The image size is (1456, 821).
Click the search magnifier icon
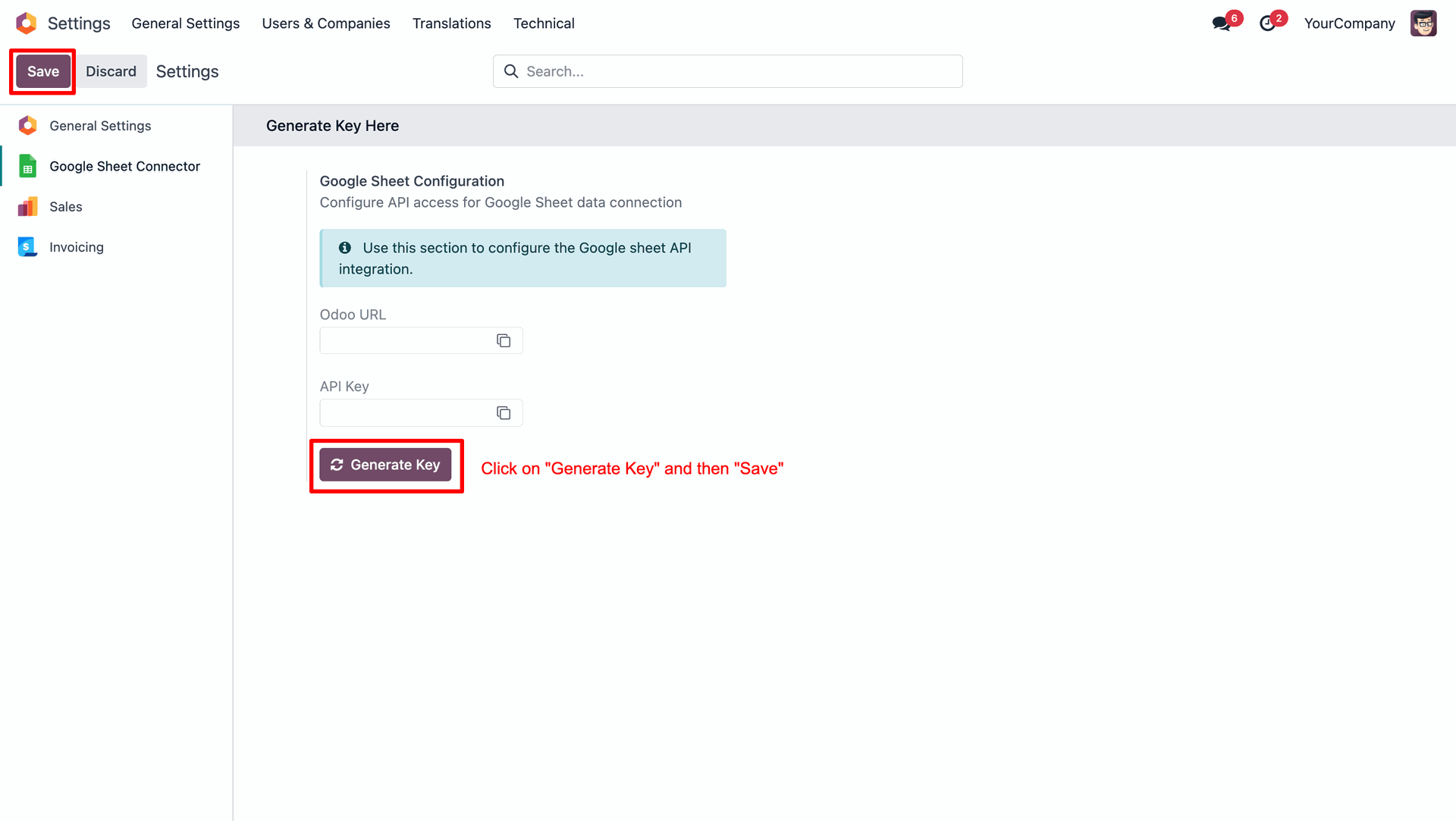point(511,71)
